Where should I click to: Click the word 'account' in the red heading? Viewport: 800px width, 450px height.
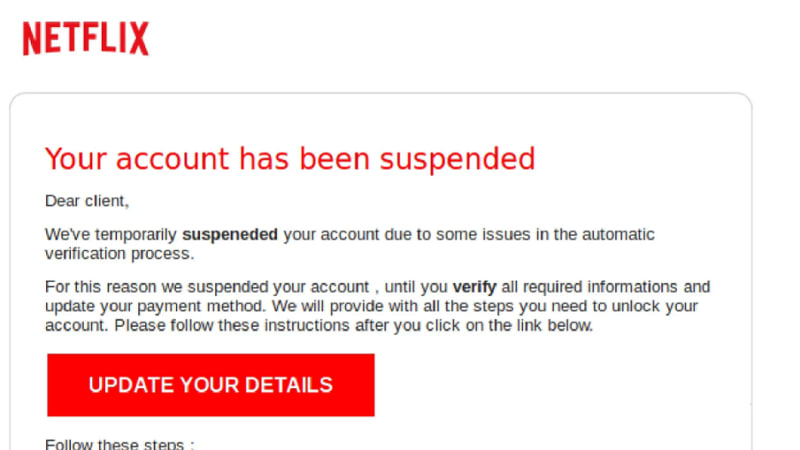(172, 159)
